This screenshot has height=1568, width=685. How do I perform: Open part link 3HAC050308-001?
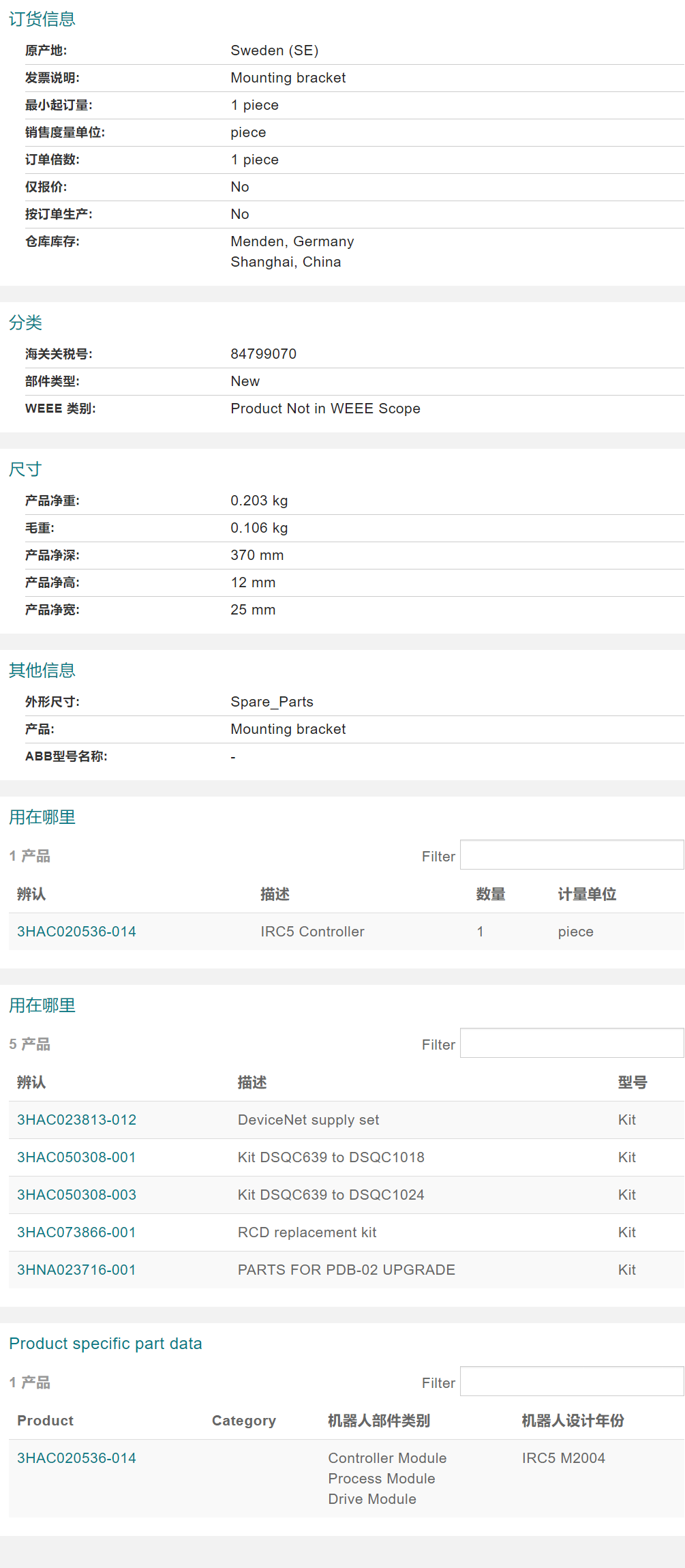tap(76, 1157)
